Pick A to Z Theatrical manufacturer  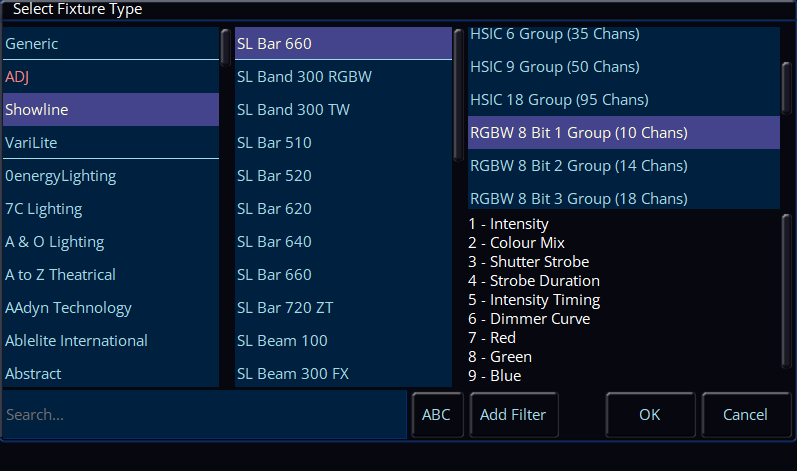coord(111,275)
